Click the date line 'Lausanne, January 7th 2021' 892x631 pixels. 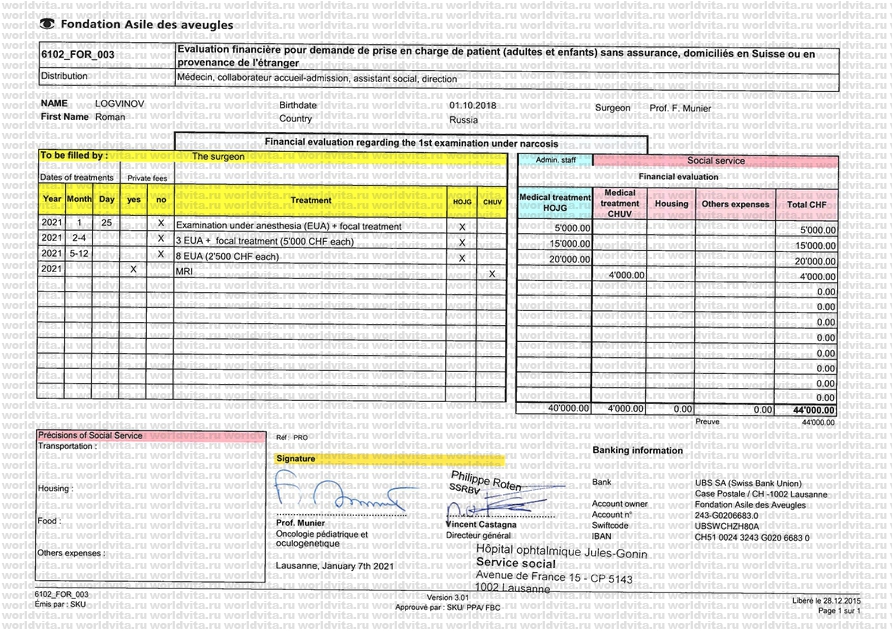334,566
